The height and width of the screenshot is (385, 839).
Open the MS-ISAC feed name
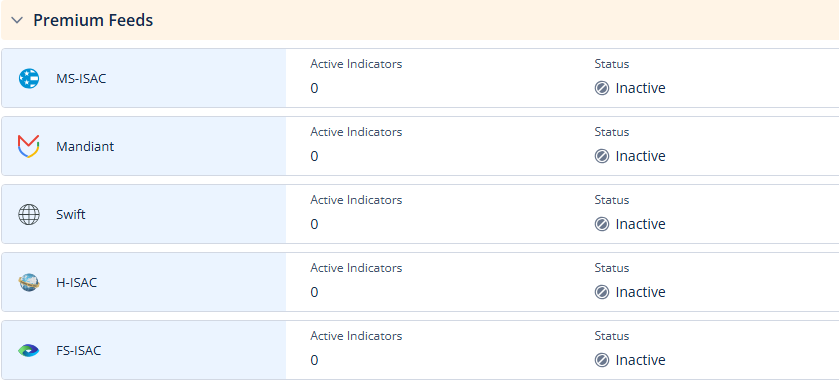81,79
